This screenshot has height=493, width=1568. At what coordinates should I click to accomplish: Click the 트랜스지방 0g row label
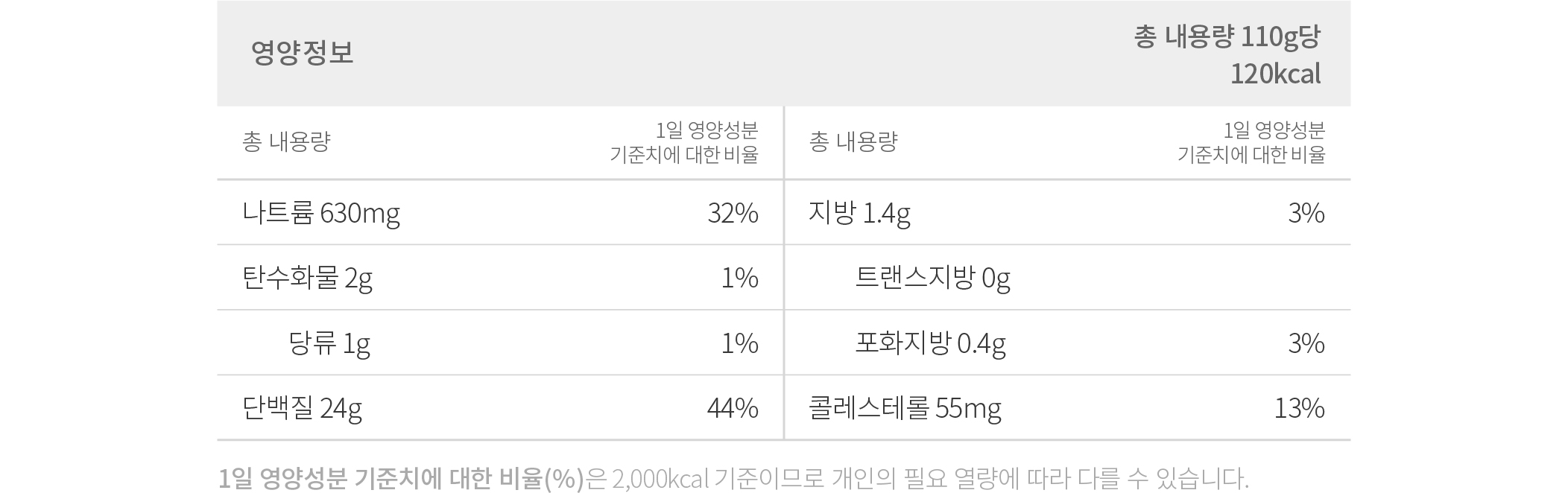click(x=932, y=279)
